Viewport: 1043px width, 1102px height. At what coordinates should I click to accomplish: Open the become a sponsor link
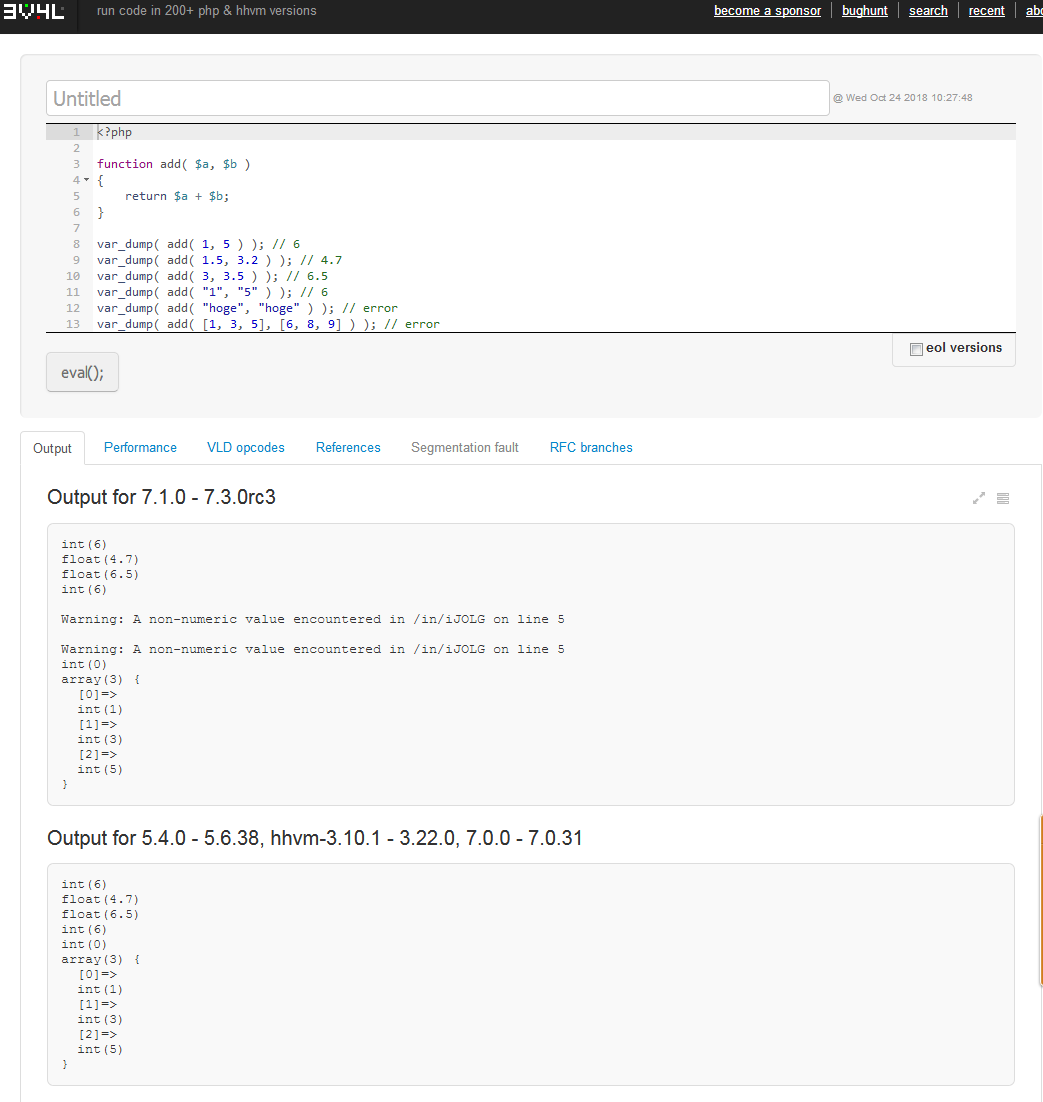pos(767,11)
